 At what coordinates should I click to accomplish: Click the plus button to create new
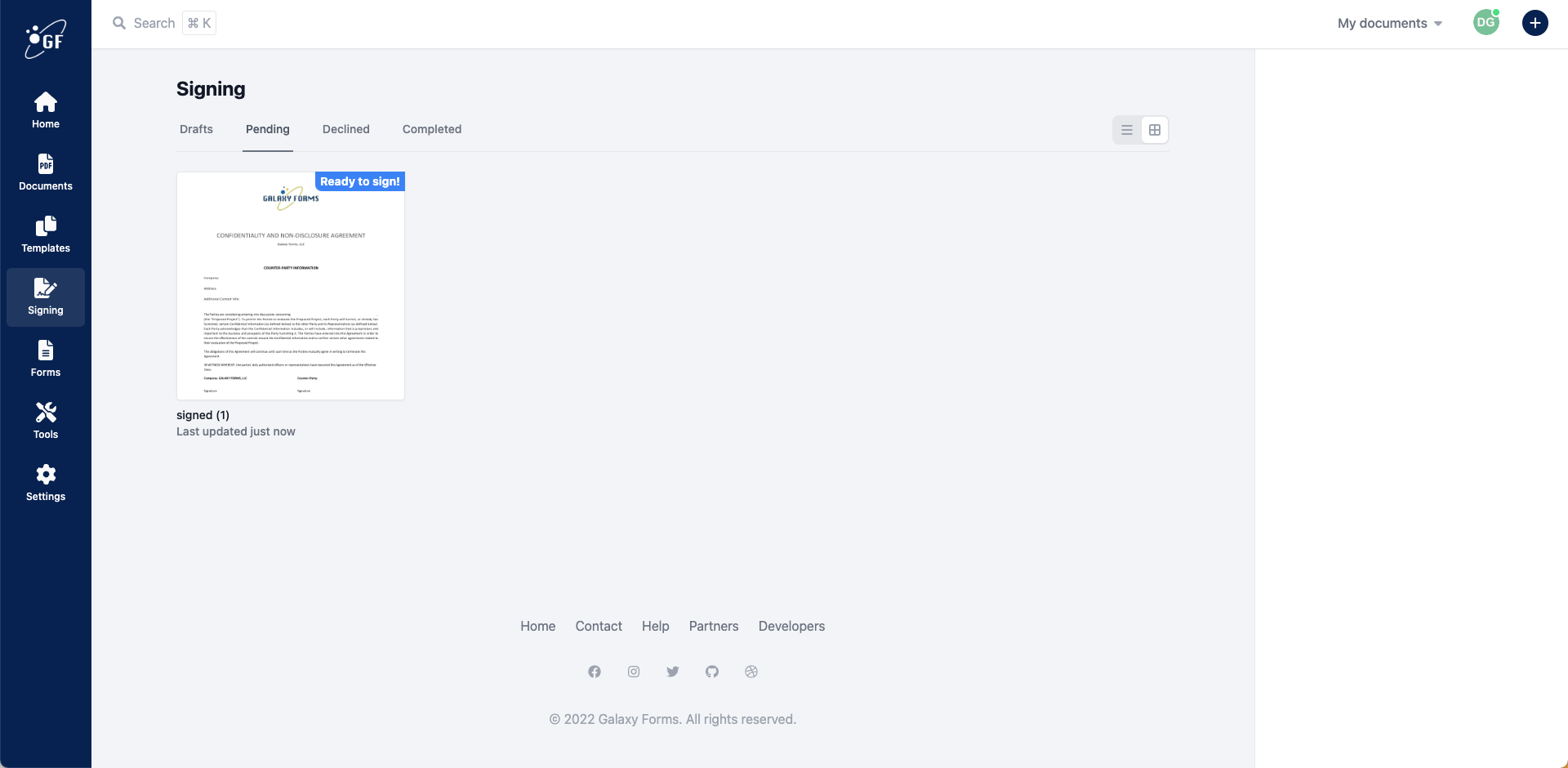click(1535, 23)
